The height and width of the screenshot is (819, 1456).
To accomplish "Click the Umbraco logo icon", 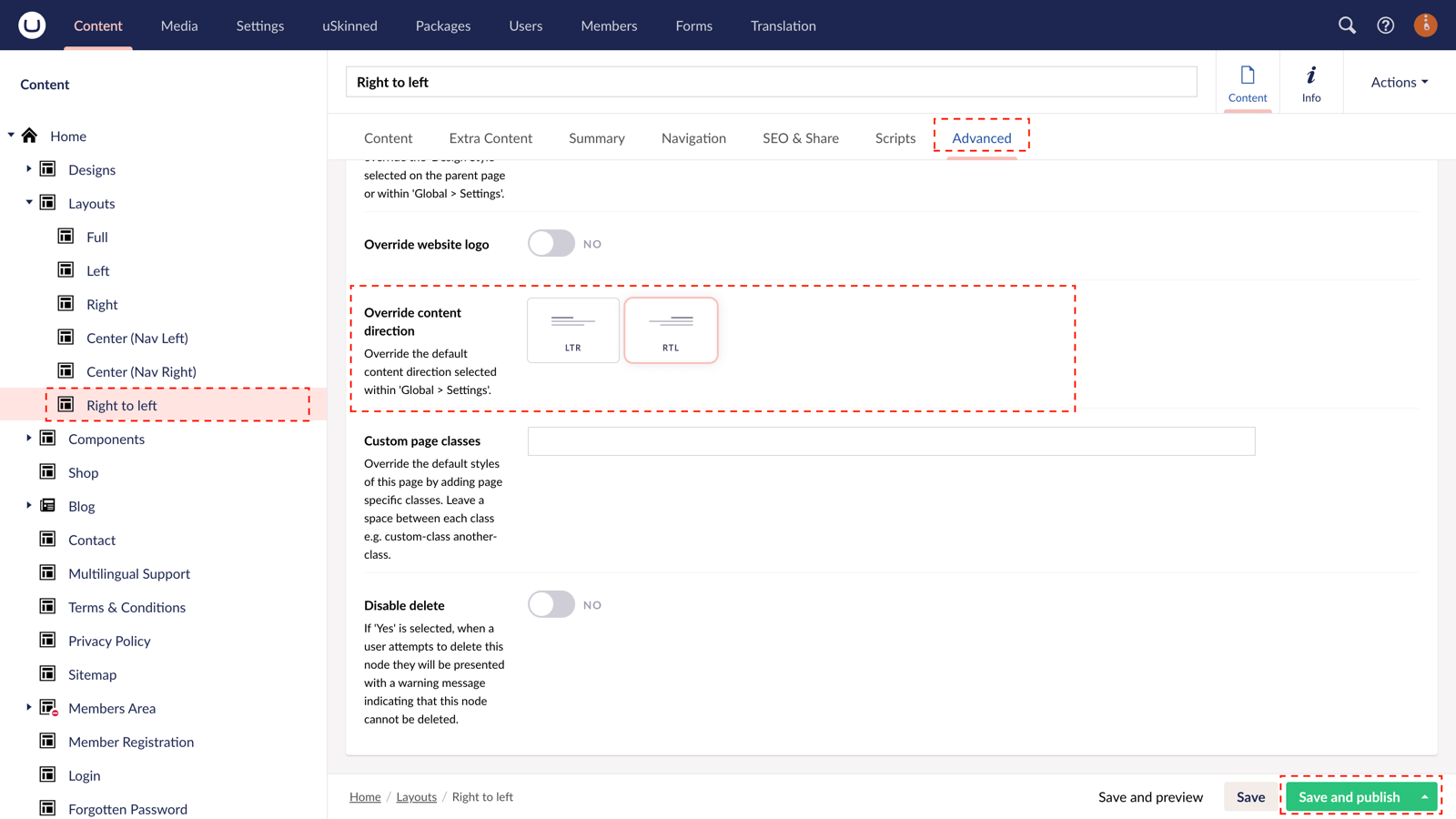I will [30, 25].
